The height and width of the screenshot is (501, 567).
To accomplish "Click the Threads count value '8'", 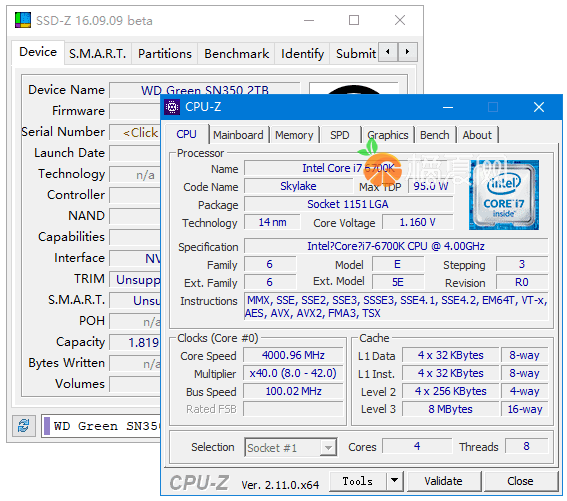I will point(526,446).
